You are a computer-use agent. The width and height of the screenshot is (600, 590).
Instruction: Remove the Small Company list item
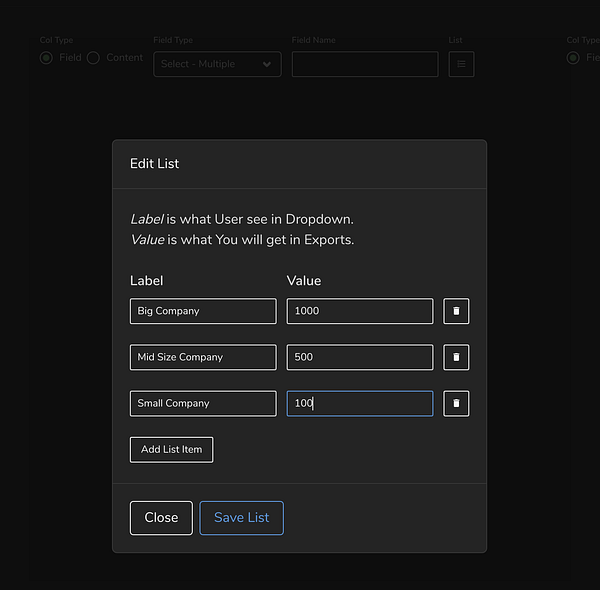point(456,403)
